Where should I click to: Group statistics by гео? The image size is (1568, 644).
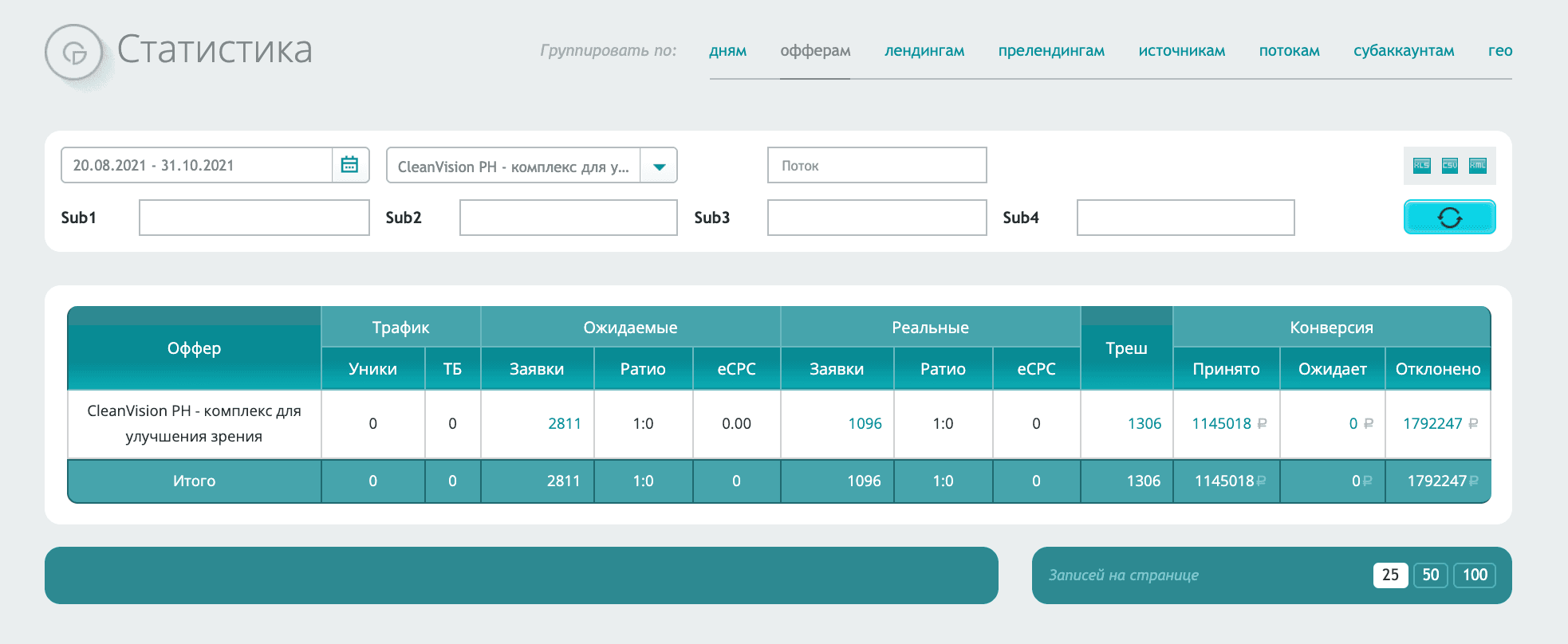[x=1500, y=51]
